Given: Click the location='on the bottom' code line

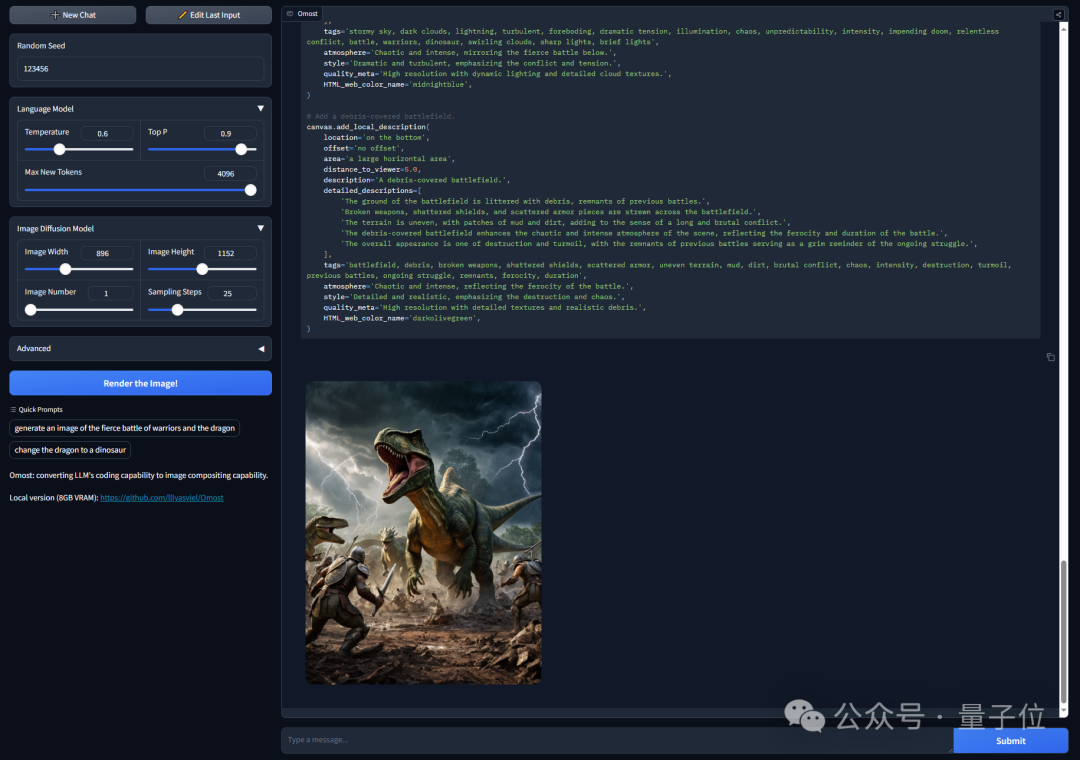Looking at the screenshot, I should pos(376,138).
